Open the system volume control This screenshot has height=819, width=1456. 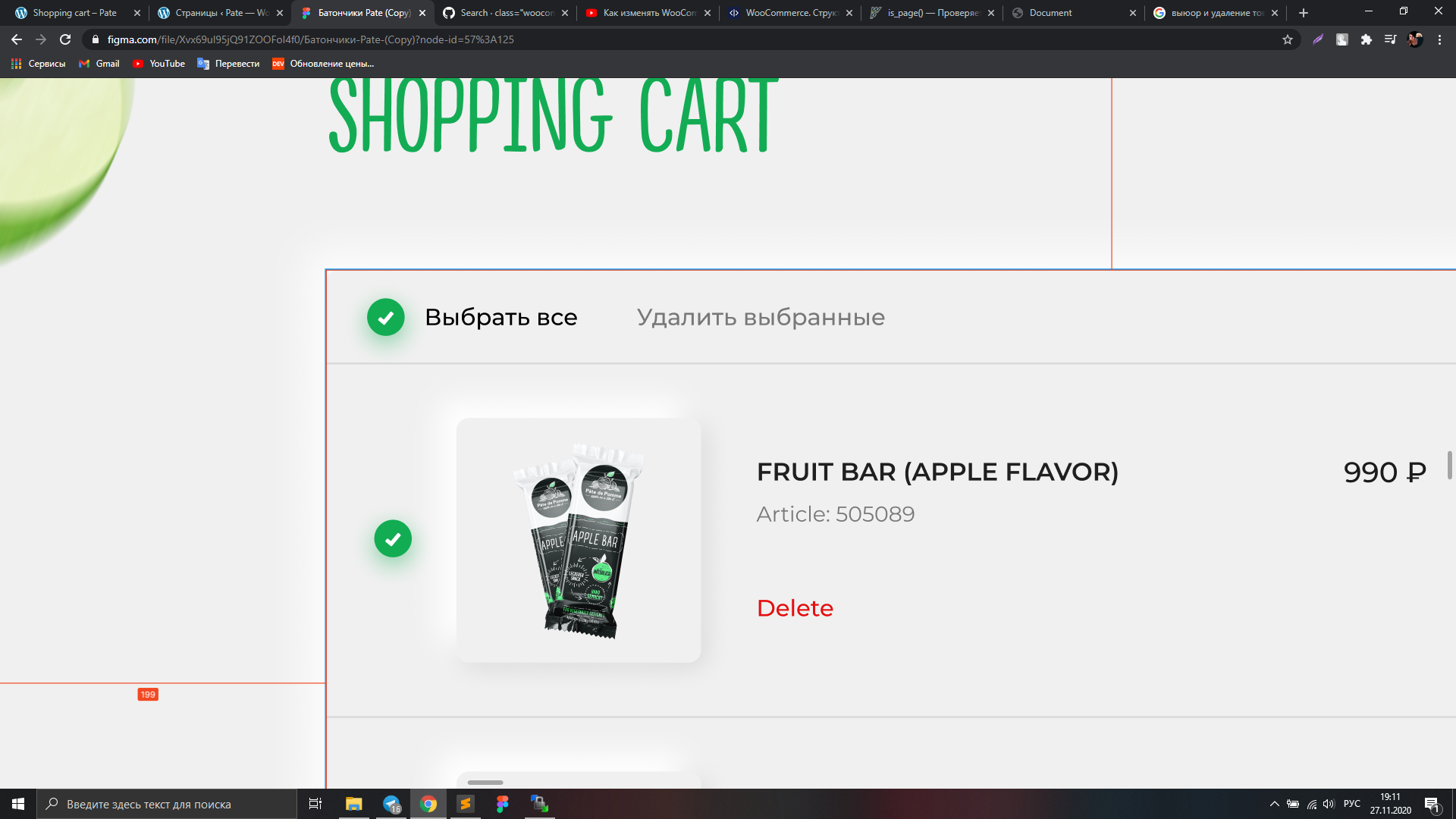(x=1329, y=804)
